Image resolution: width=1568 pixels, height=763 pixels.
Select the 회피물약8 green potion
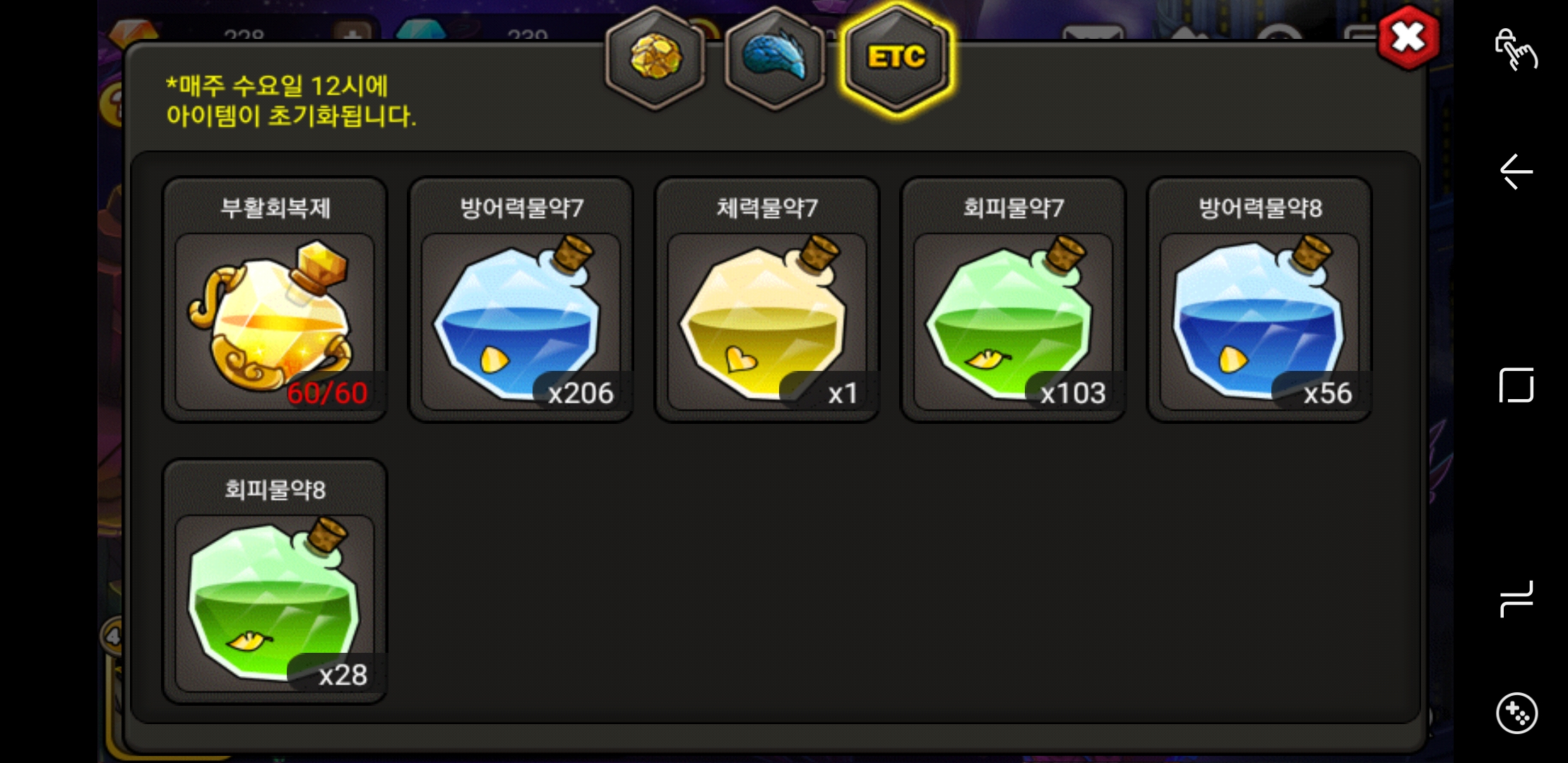pyautogui.click(x=275, y=581)
